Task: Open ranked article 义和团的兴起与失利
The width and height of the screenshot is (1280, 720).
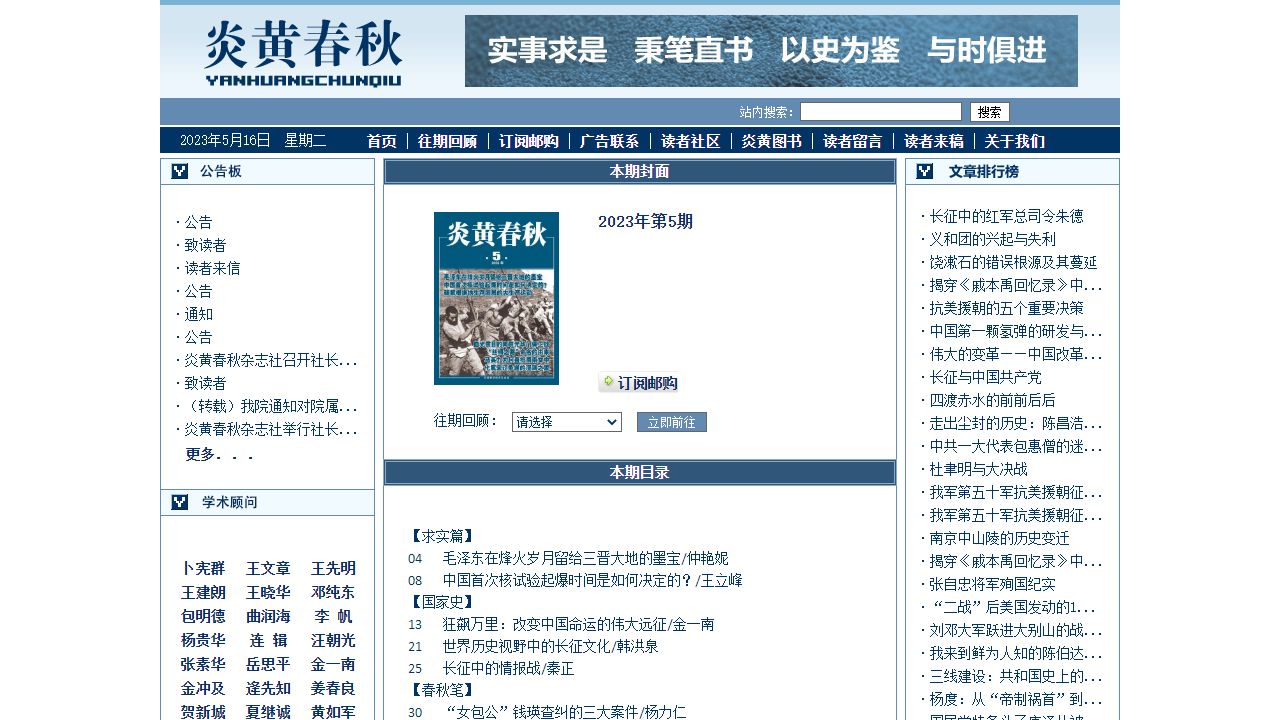Action: pos(992,239)
